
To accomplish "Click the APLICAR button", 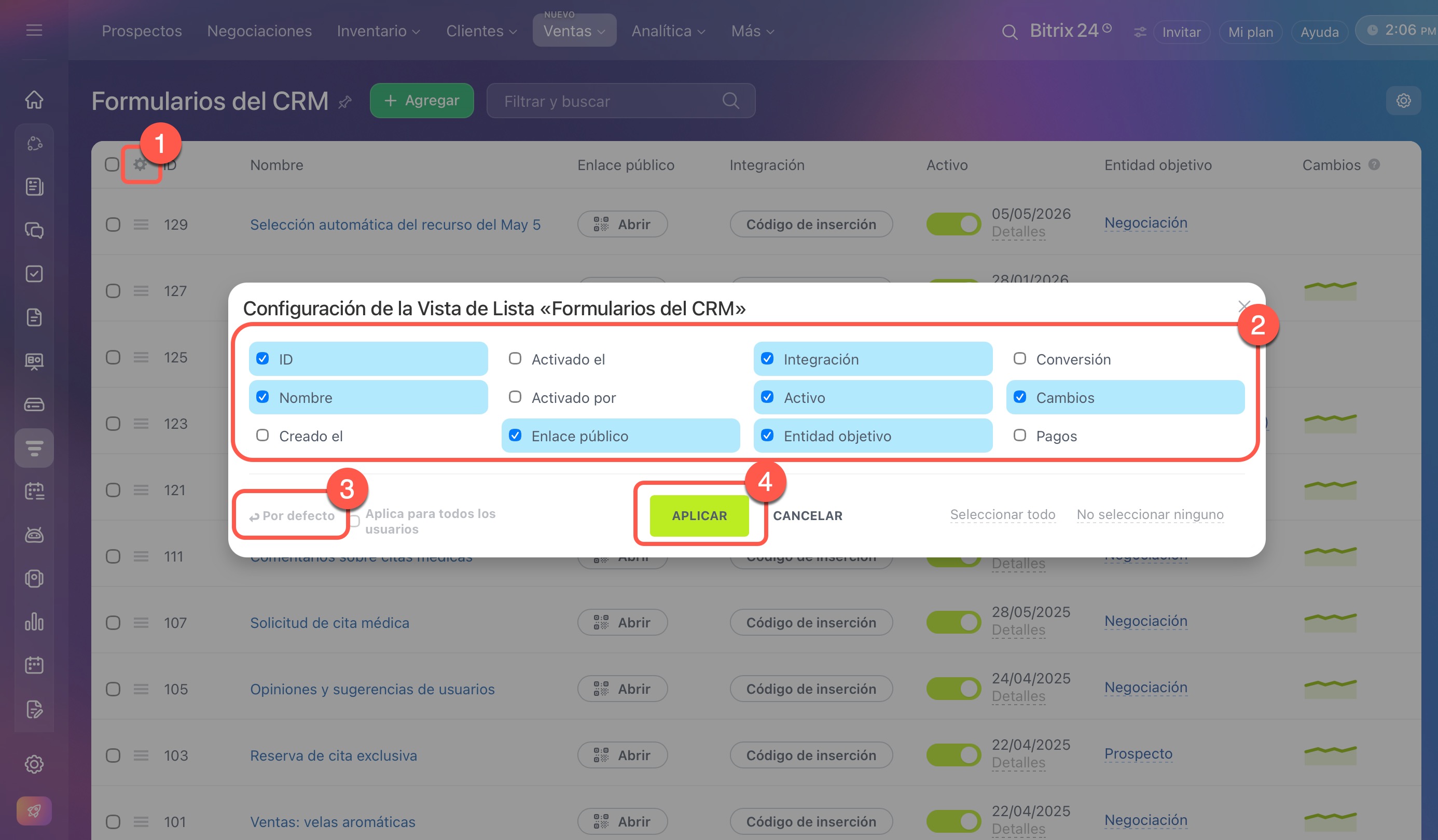I will click(699, 515).
